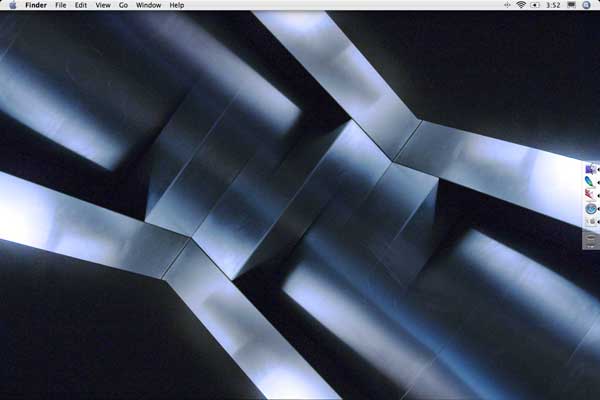Open the Finder application menu
Screen dimensions: 600x400
pos(36,5)
